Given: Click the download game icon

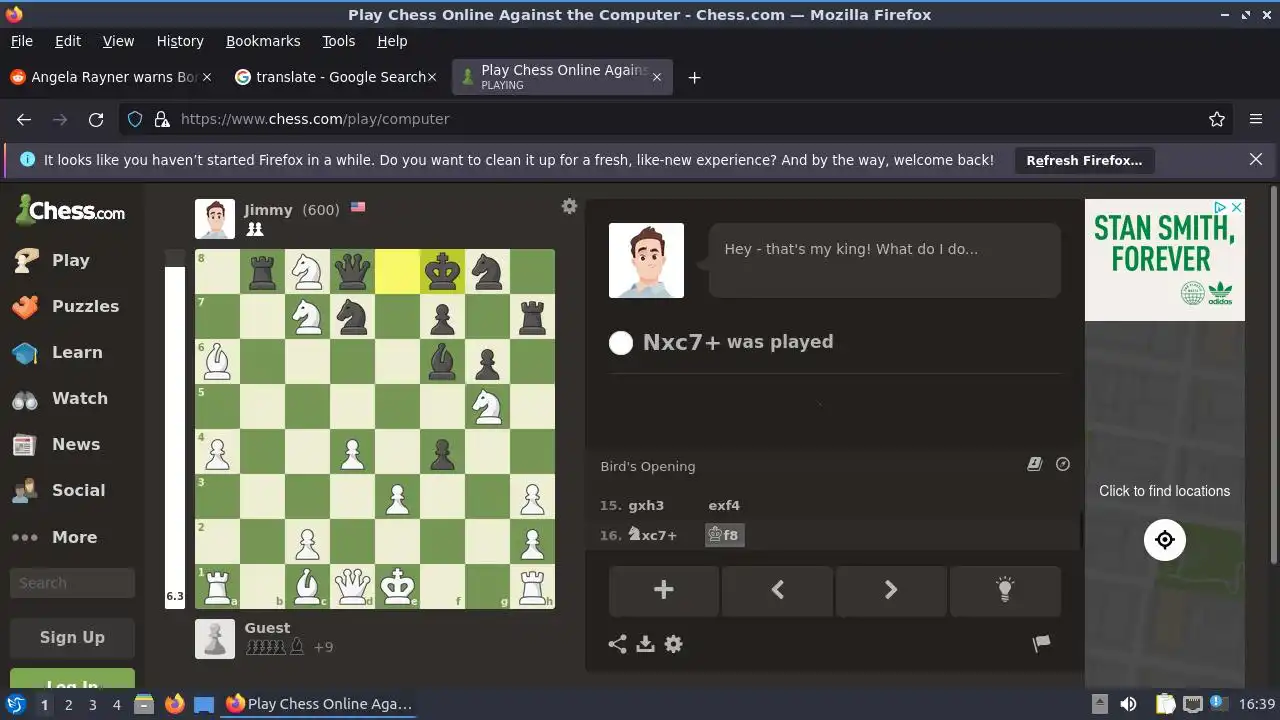Looking at the screenshot, I should [x=645, y=644].
